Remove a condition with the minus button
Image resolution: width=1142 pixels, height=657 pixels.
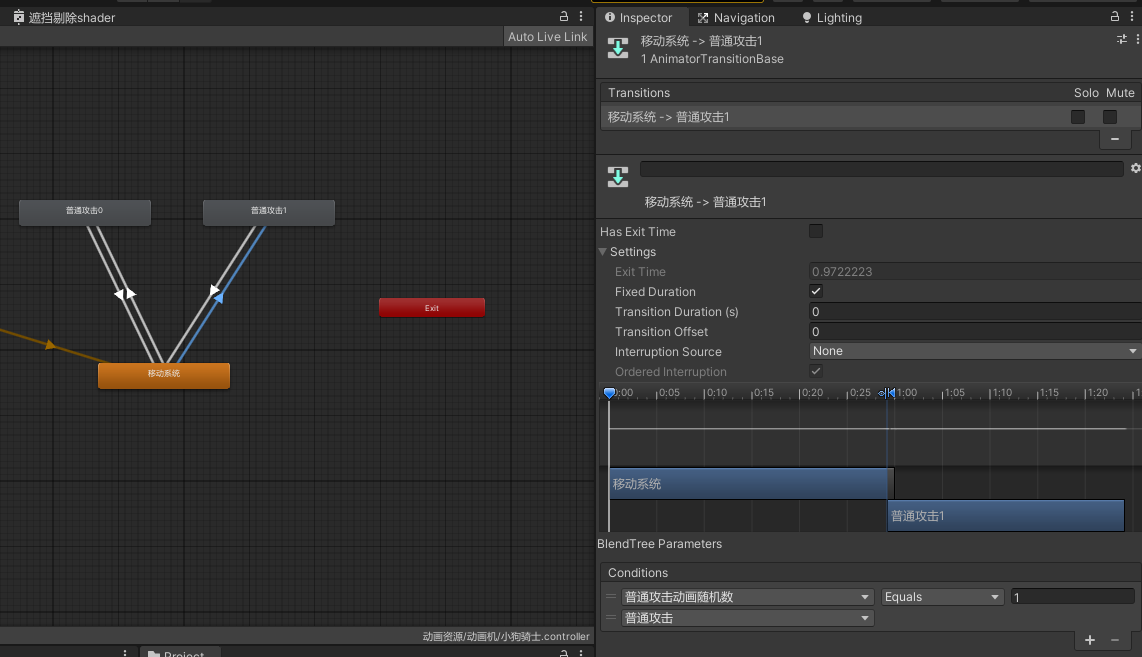(1114, 640)
